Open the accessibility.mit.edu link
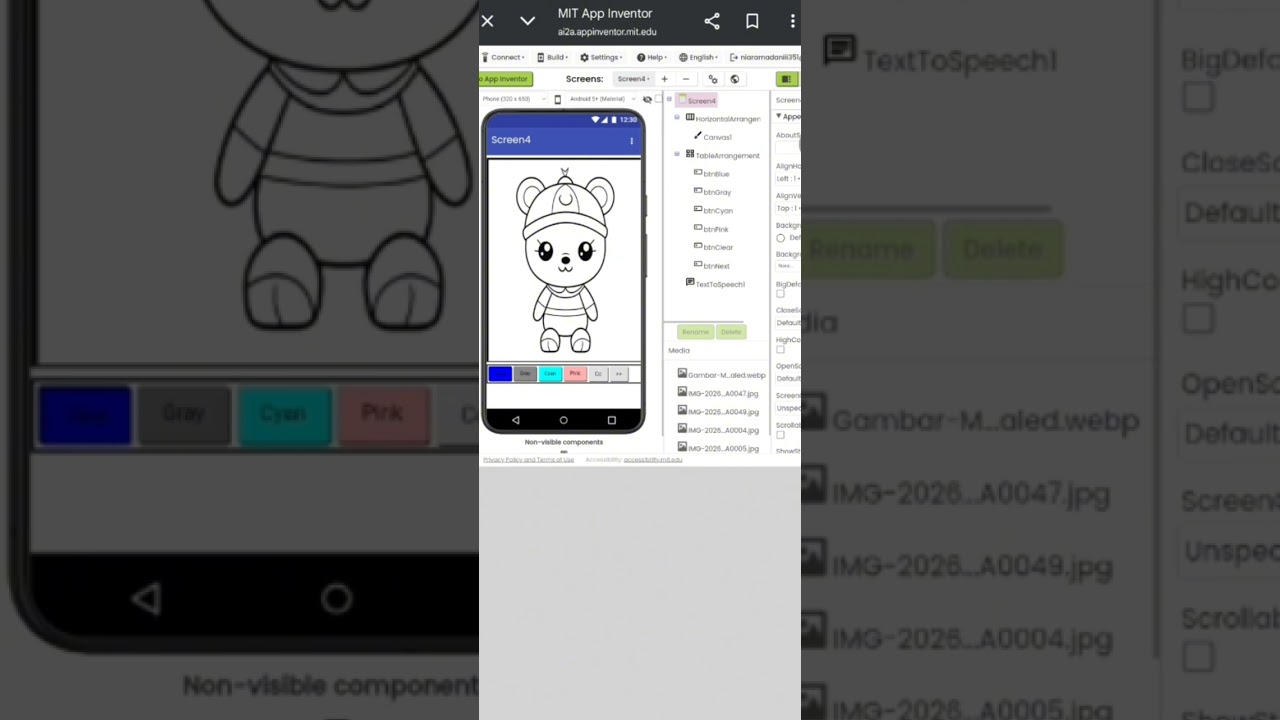 653,459
